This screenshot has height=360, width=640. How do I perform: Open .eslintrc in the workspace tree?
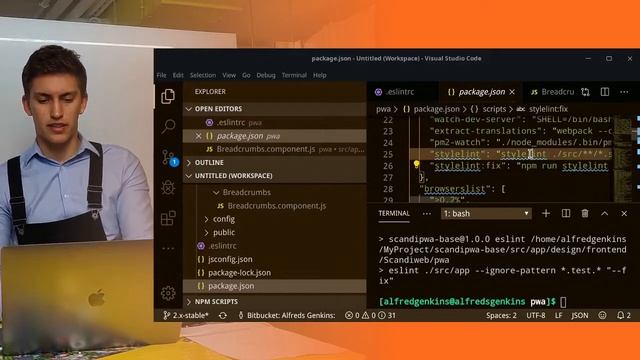pyautogui.click(x=274, y=246)
